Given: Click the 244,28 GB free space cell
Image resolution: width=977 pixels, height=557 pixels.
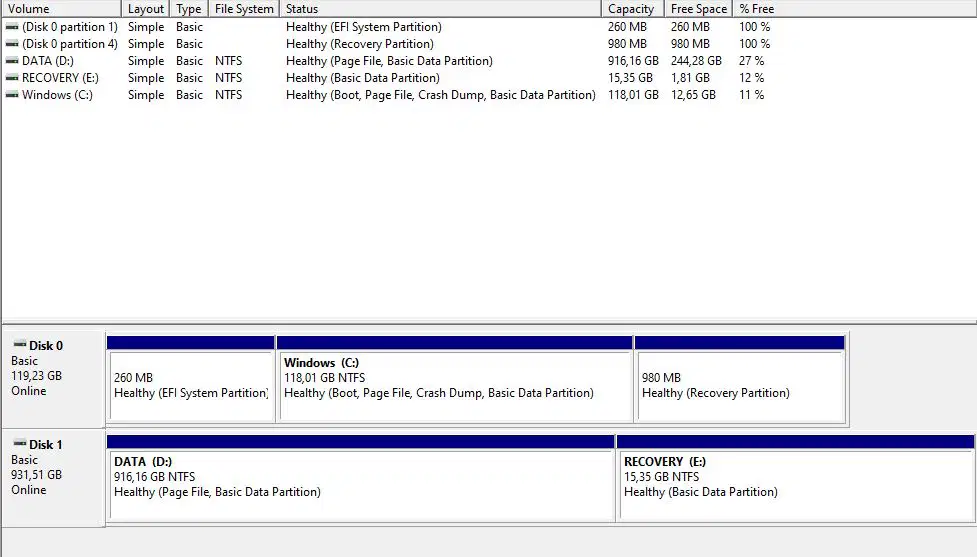Looking at the screenshot, I should tap(696, 60).
